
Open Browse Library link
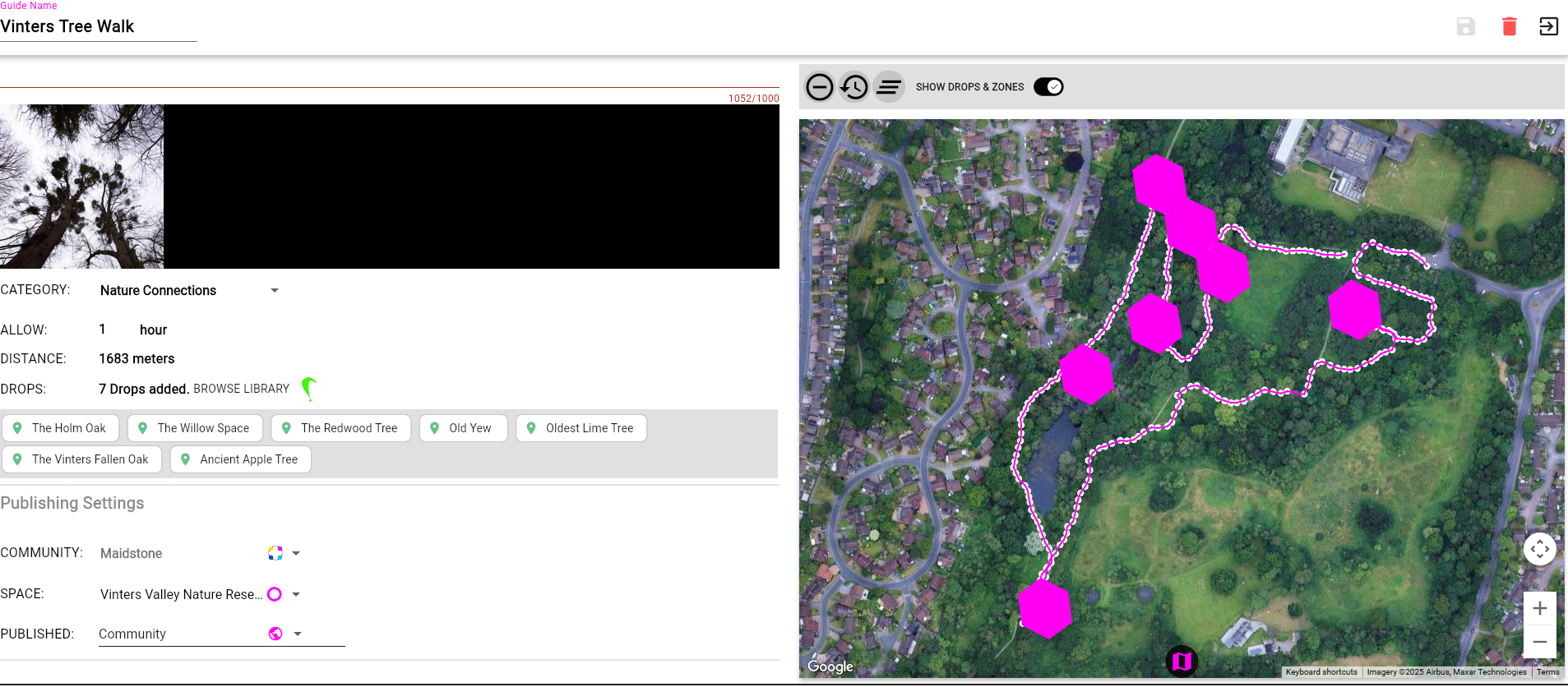click(241, 389)
